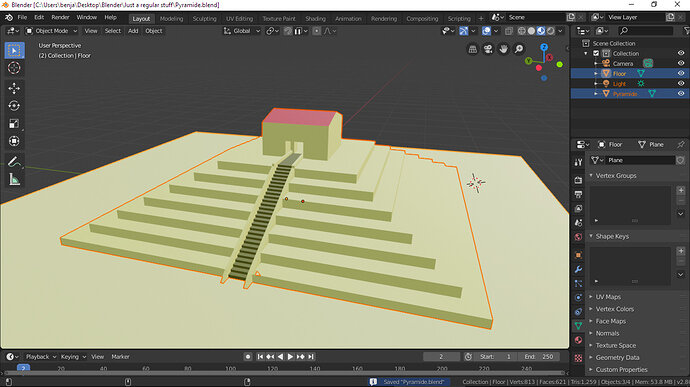Screen dimensions: 690x387
Task: Open Output properties tab
Action: point(578,194)
